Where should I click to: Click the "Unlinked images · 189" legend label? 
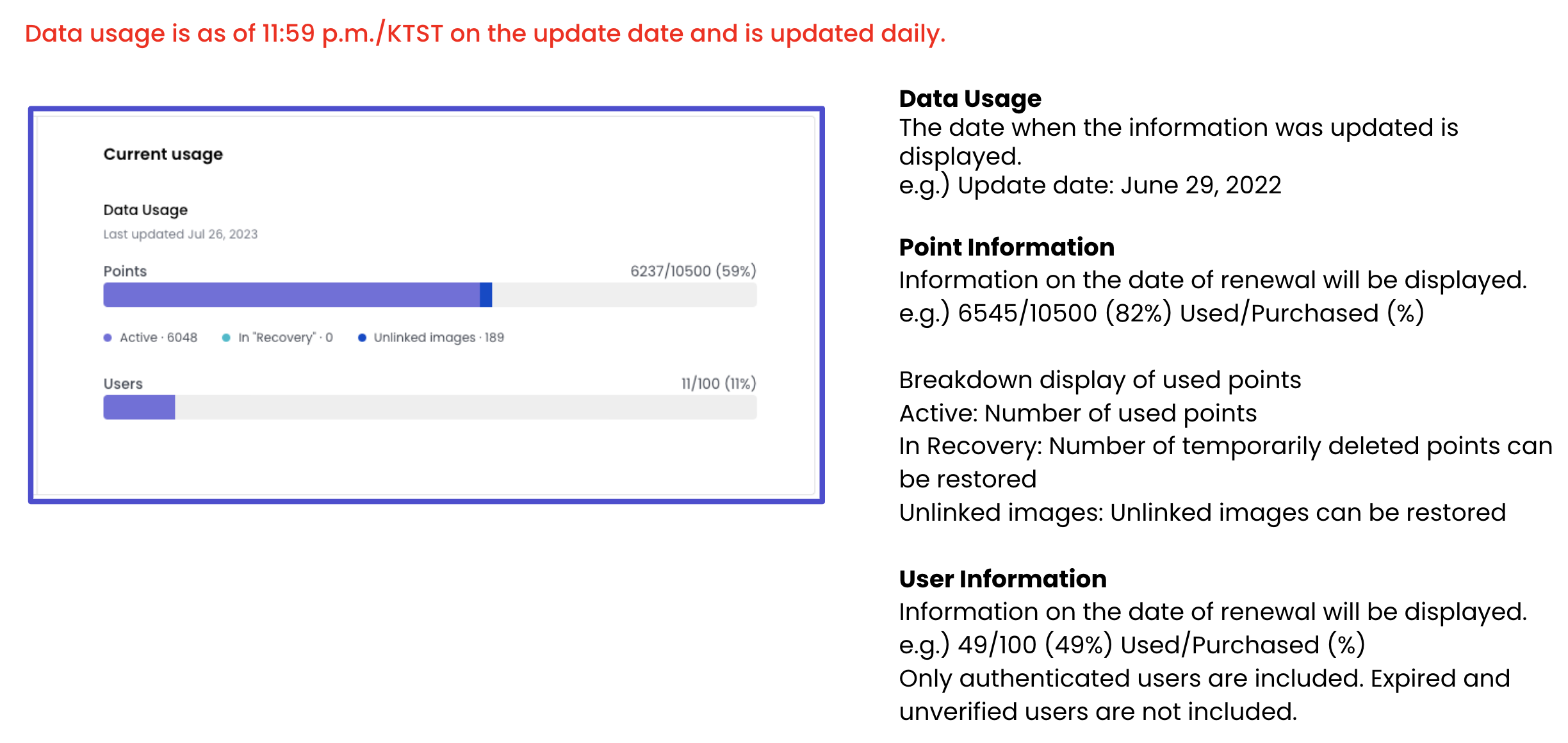[439, 338]
